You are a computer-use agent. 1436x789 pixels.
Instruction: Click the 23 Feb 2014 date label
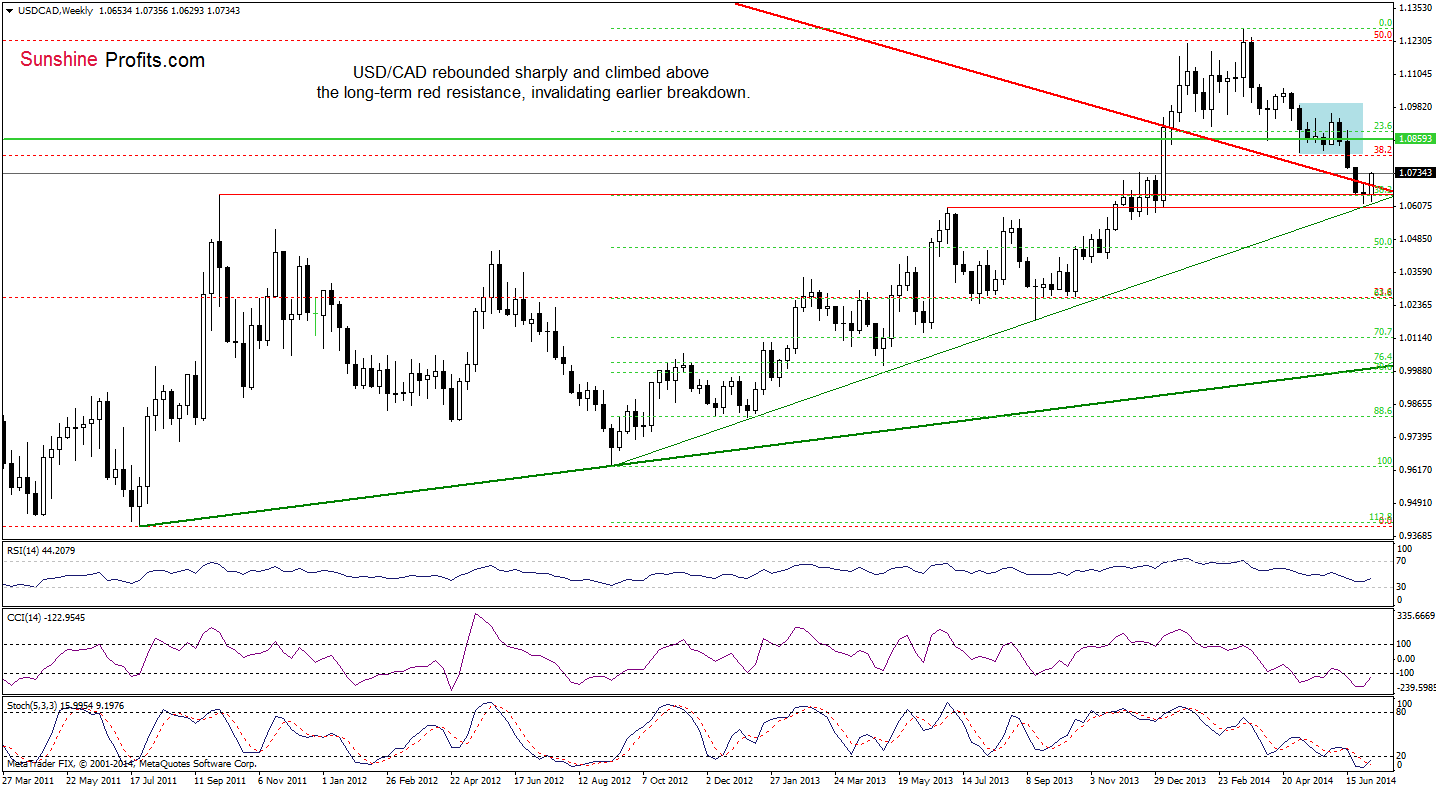[1245, 778]
